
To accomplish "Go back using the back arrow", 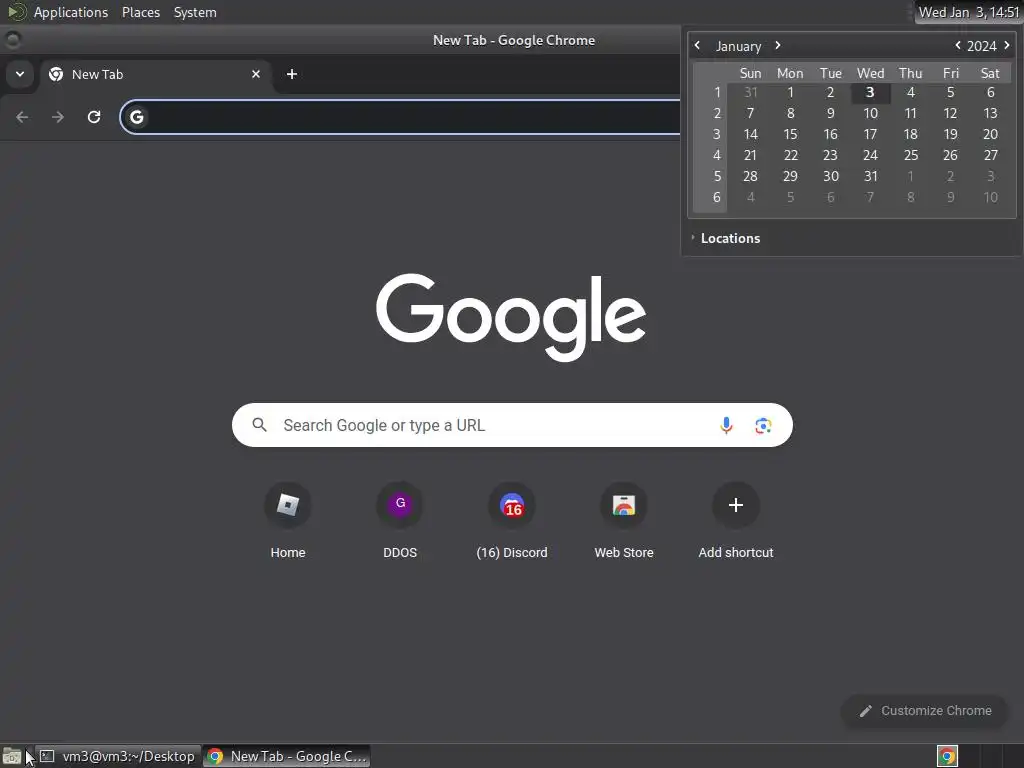I will coord(22,117).
